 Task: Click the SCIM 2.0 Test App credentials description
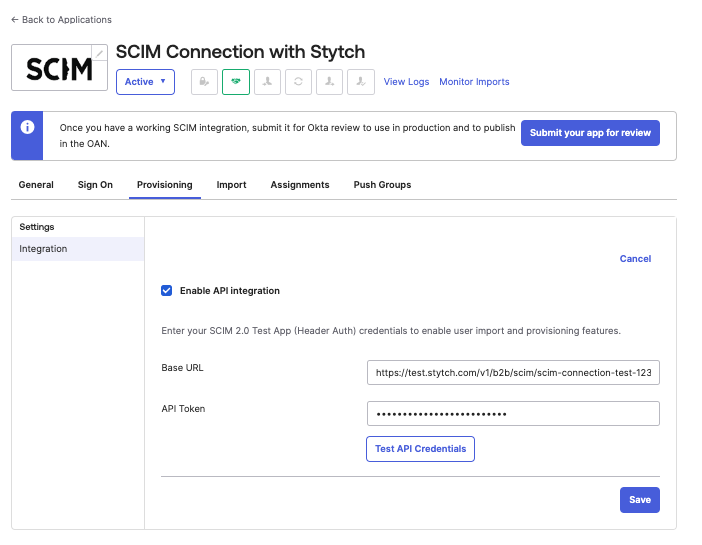coord(391,331)
